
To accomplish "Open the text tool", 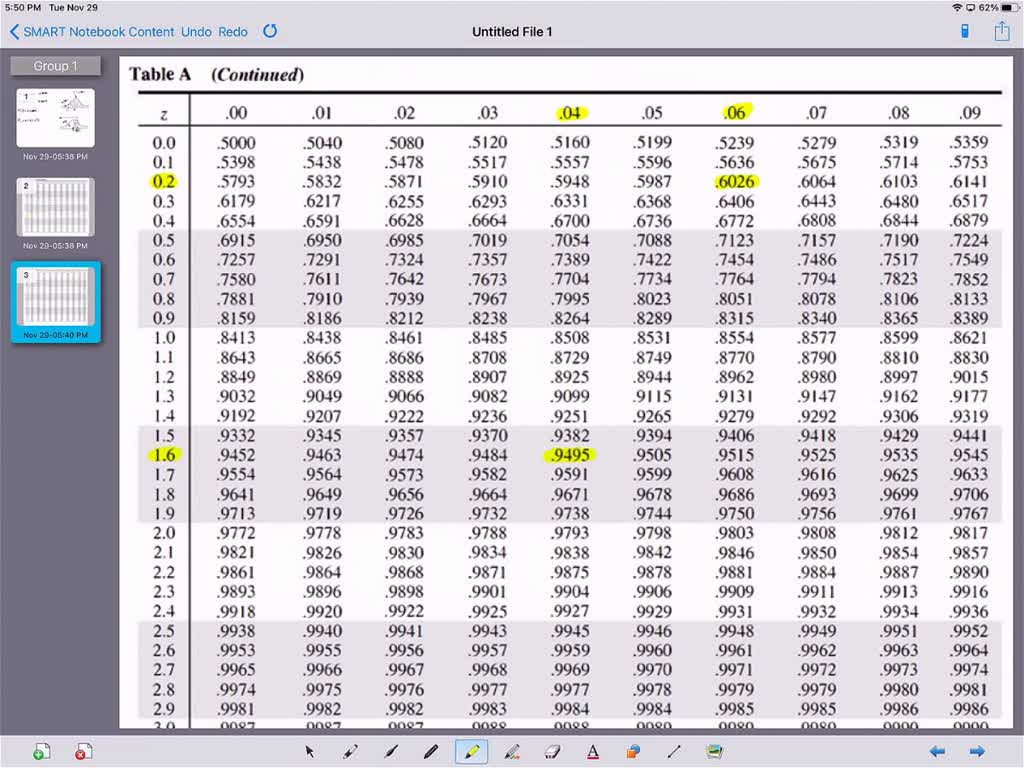I will click(x=592, y=751).
